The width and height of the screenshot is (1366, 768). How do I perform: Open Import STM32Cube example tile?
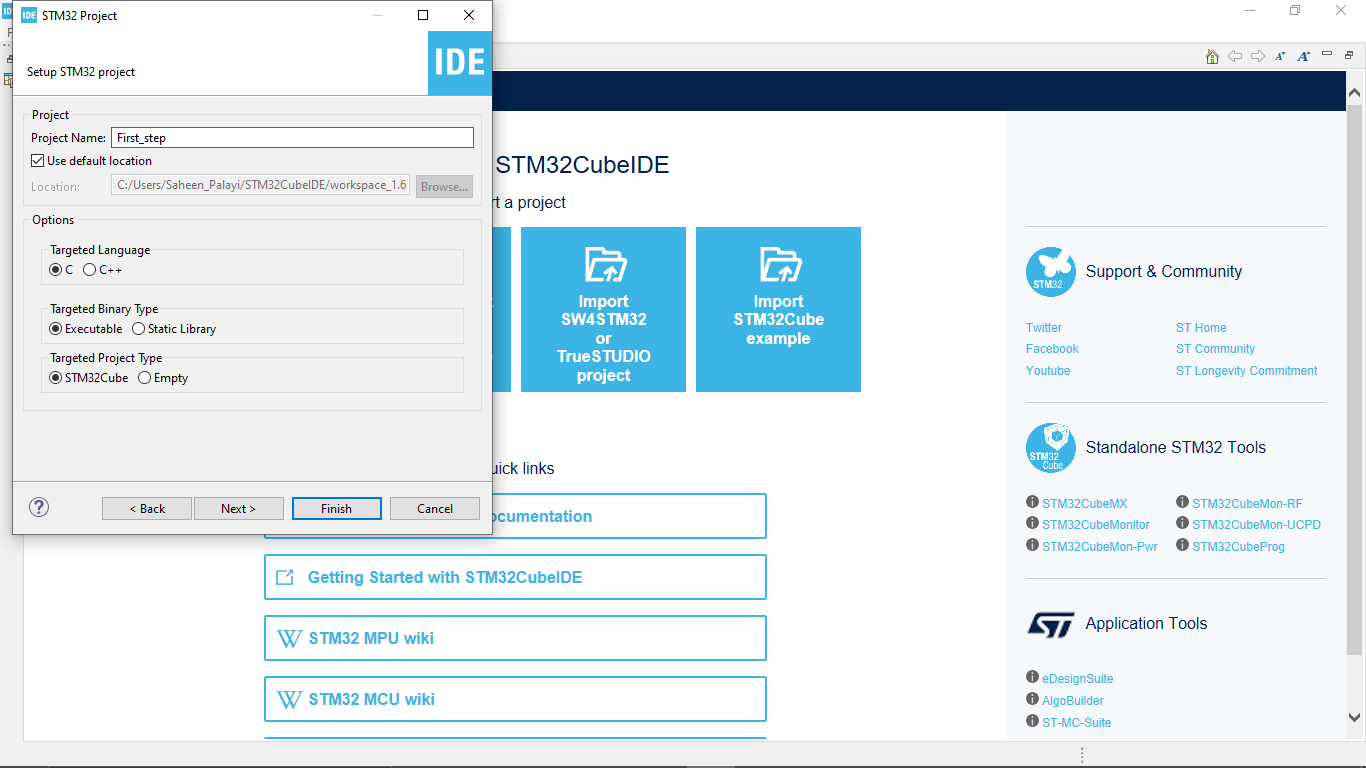(778, 309)
